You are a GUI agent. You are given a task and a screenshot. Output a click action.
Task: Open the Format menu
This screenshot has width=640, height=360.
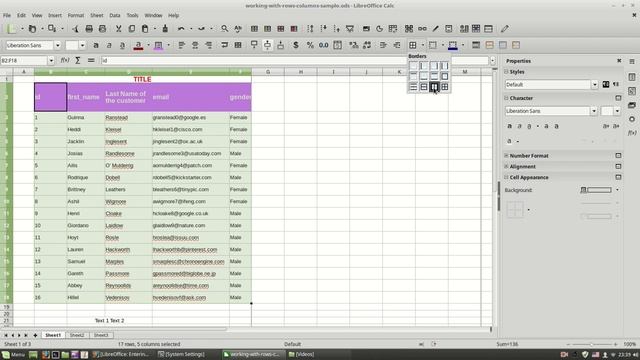click(x=76, y=16)
